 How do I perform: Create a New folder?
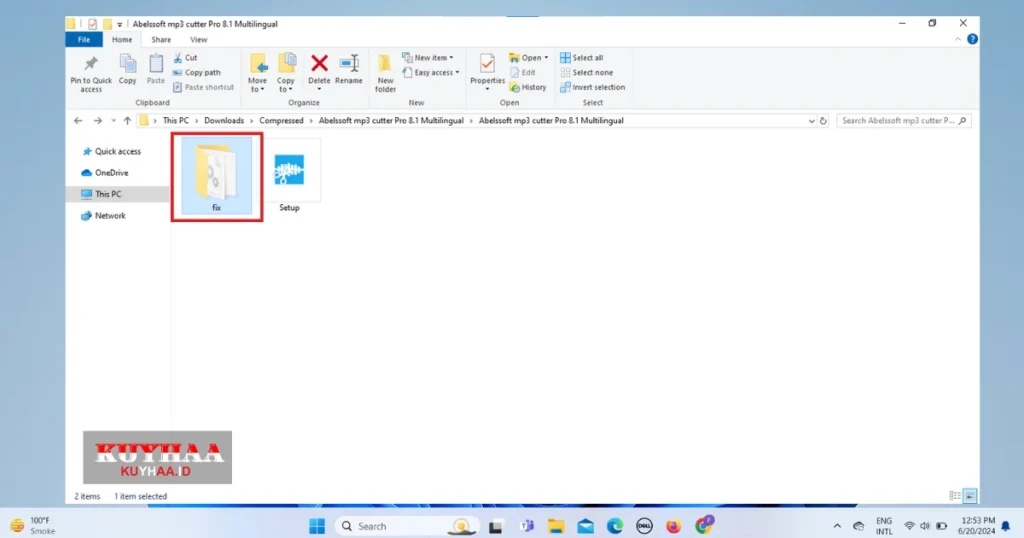click(385, 74)
